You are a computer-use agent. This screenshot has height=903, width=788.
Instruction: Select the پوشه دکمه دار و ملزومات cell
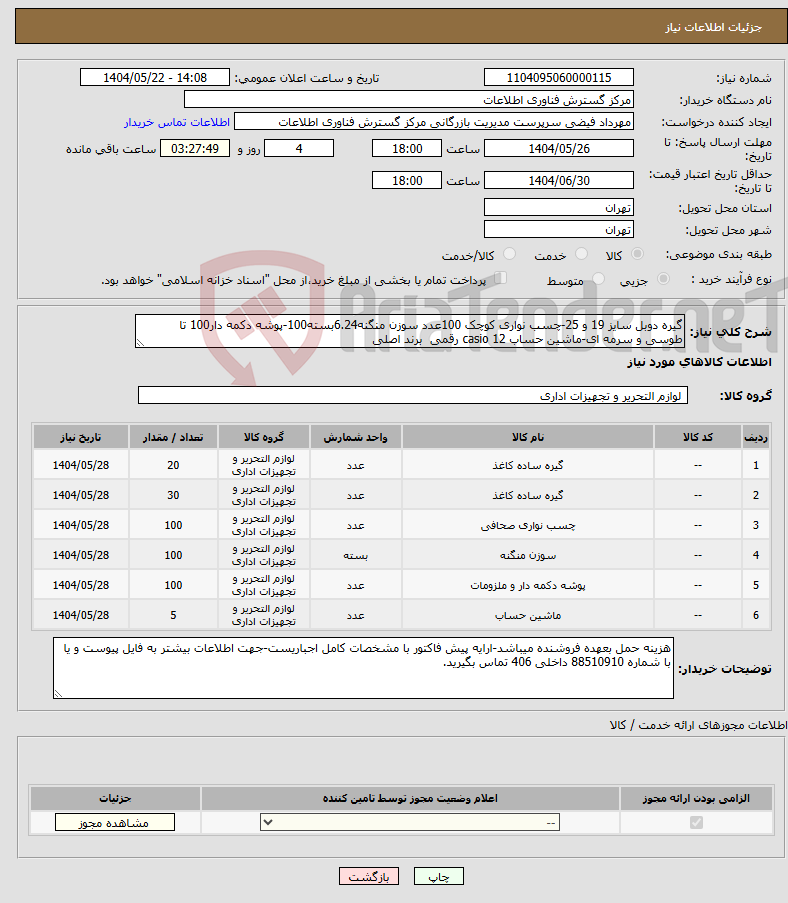pos(528,585)
